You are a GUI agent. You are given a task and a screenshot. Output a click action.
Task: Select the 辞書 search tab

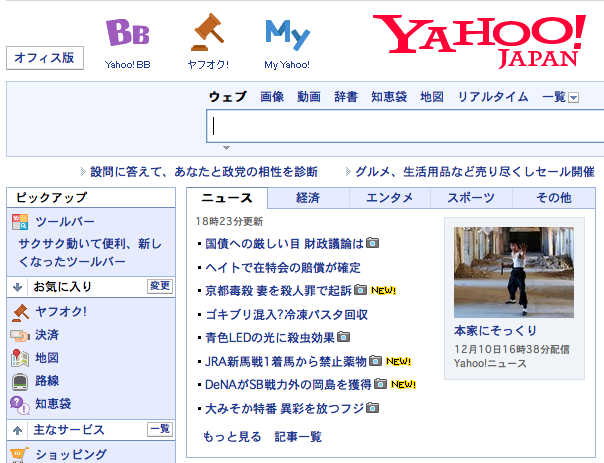point(346,97)
